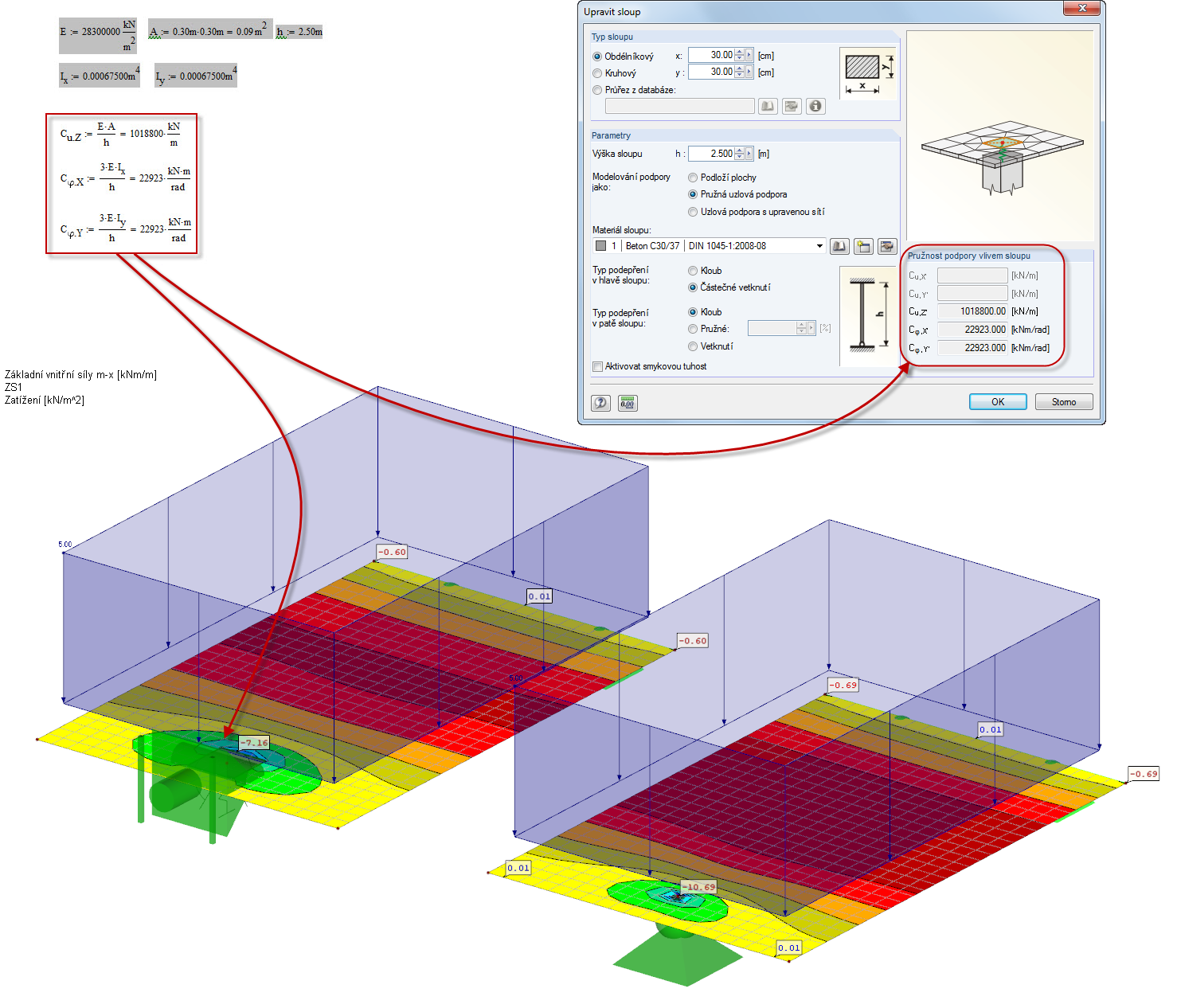Image resolution: width=1177 pixels, height=1008 pixels.
Task: Click the Cu,Z stiffness value field
Action: click(x=972, y=311)
